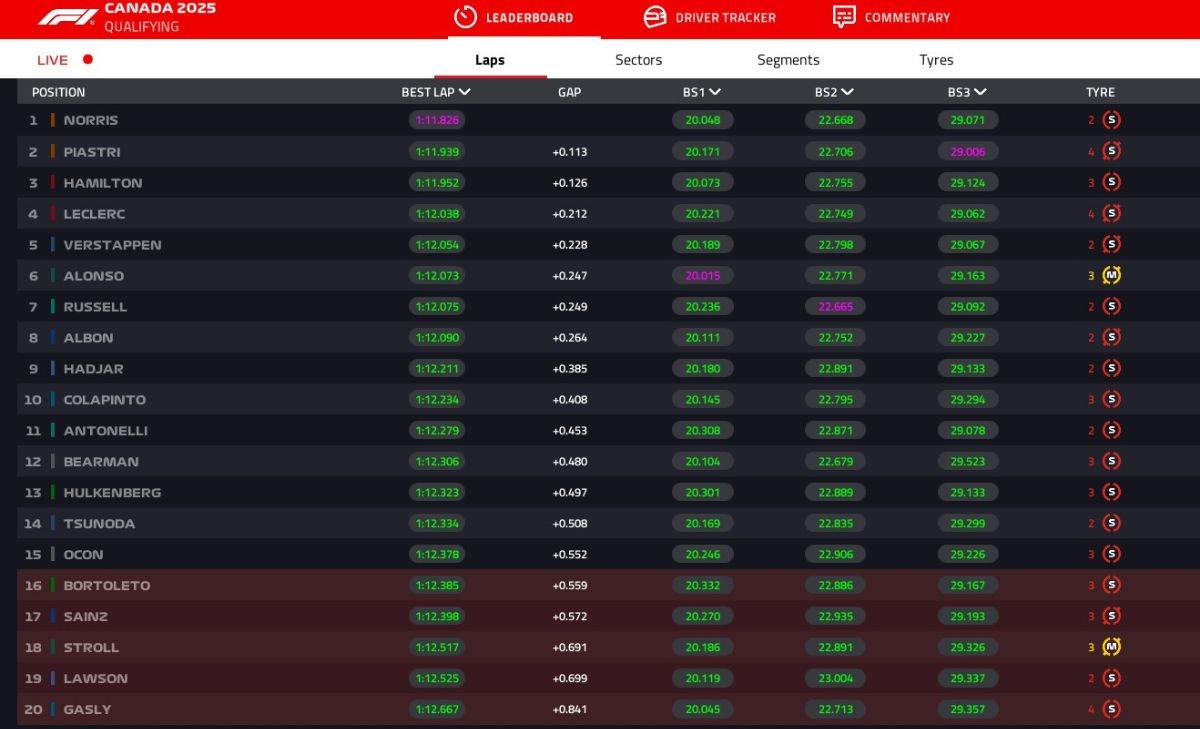Click the Driver Tracker helmet icon
The height and width of the screenshot is (729, 1200).
click(655, 17)
